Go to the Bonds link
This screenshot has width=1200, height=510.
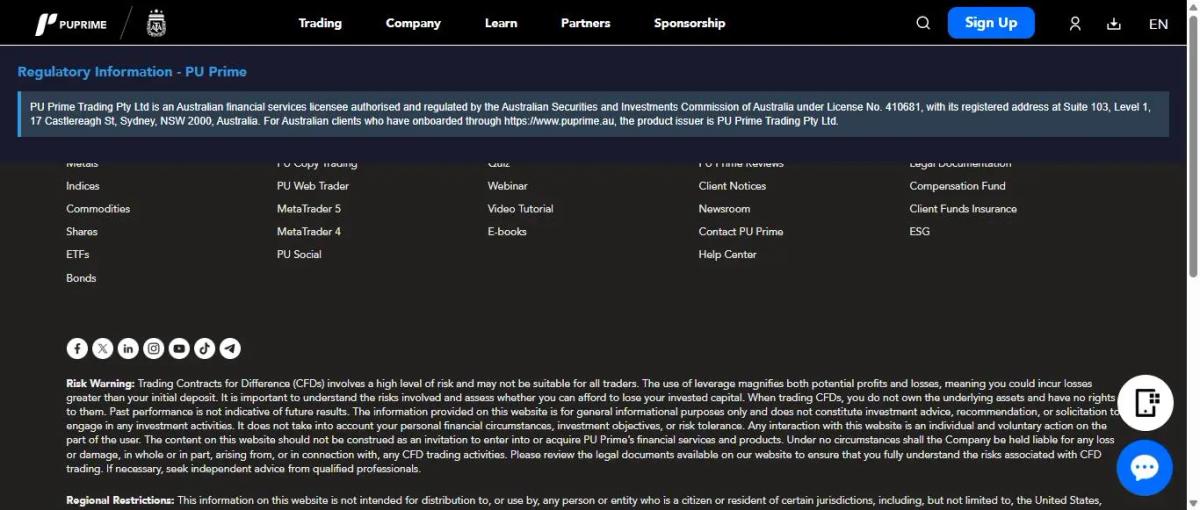(81, 278)
